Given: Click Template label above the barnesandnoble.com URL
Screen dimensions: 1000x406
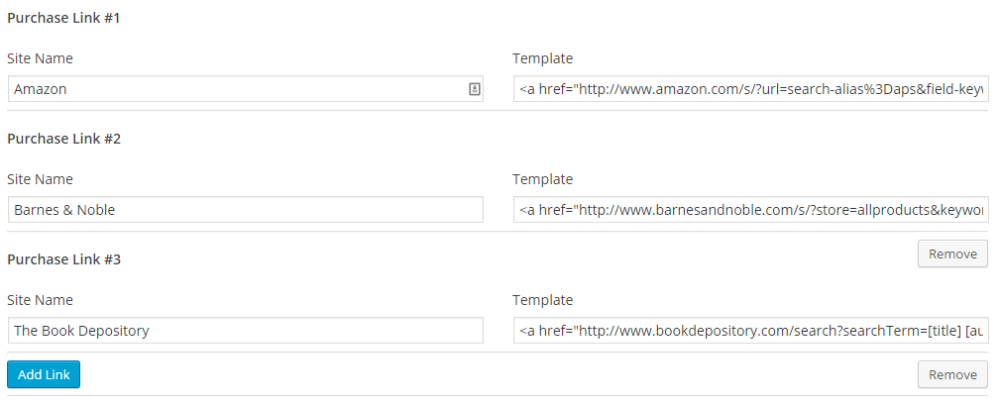Looking at the screenshot, I should click(x=543, y=179).
